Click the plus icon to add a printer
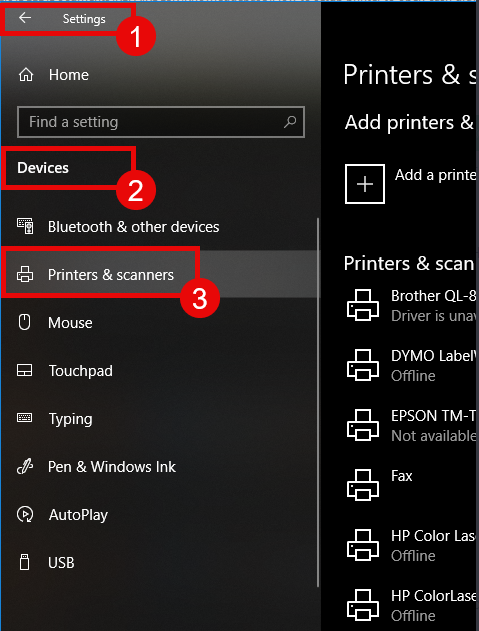 click(365, 184)
